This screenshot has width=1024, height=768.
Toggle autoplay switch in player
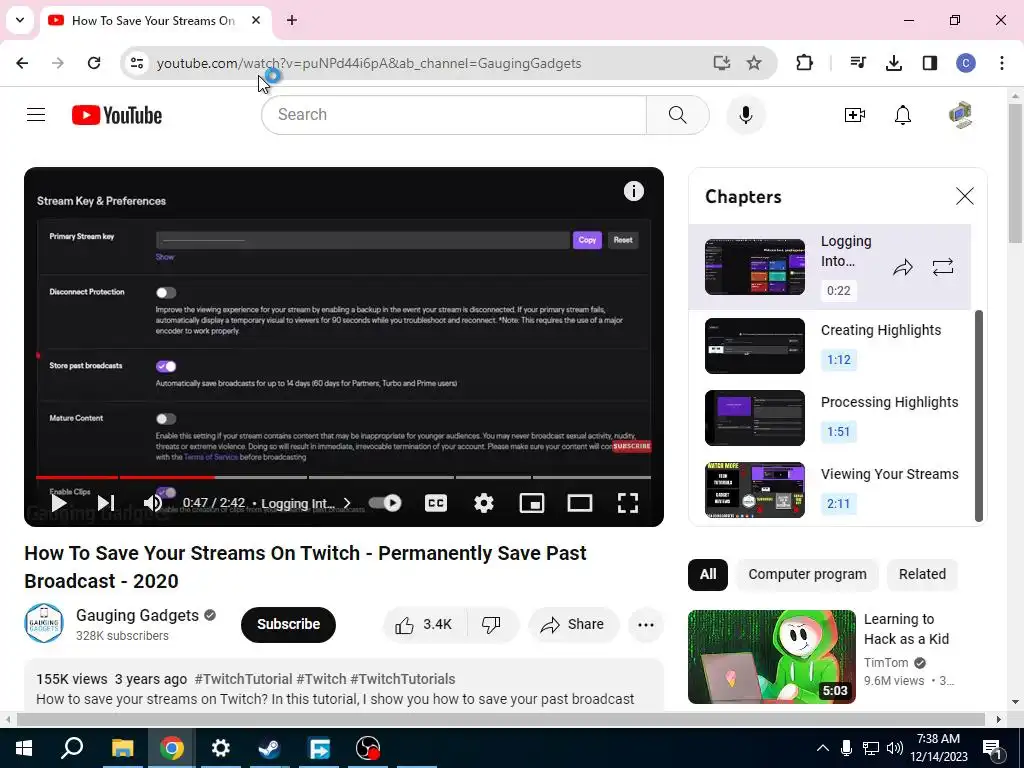(x=385, y=503)
